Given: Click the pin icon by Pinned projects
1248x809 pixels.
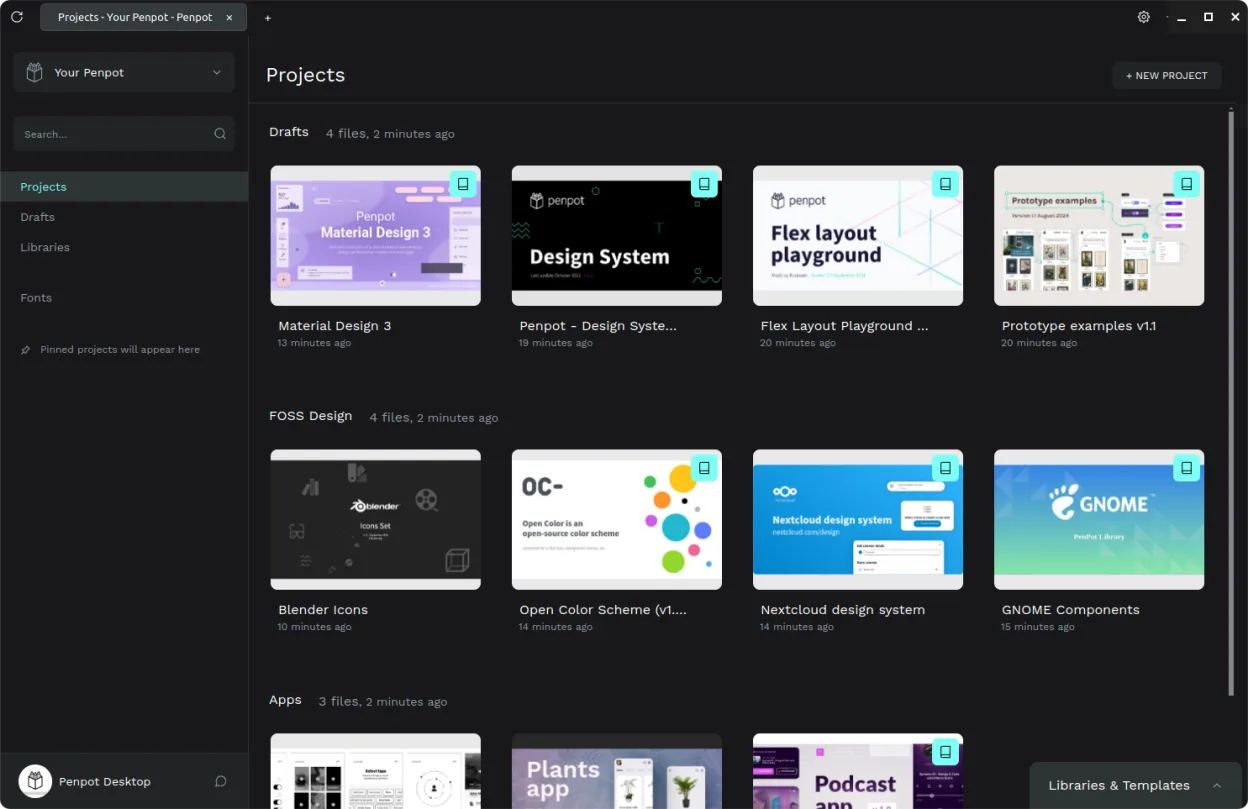Looking at the screenshot, I should point(26,350).
